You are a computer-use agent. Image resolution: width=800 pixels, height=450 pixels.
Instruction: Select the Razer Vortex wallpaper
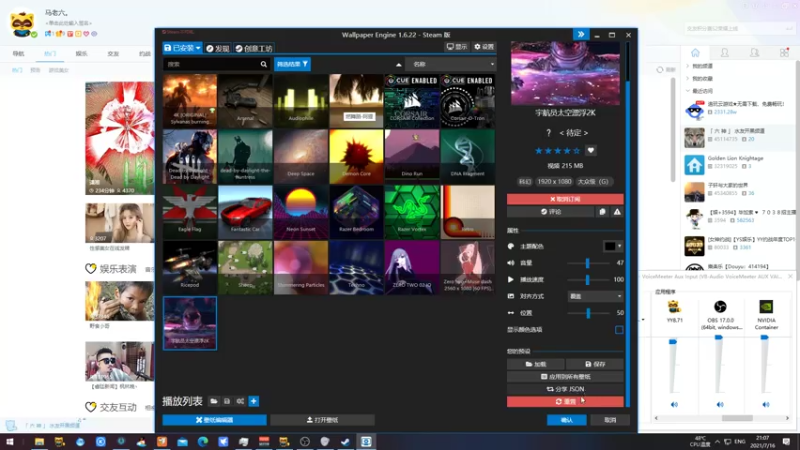[x=412, y=212]
